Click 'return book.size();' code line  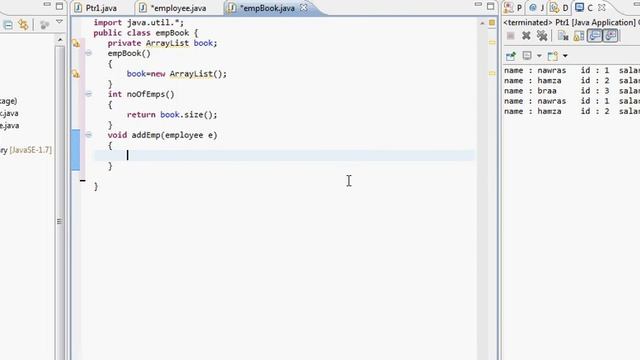coord(172,115)
